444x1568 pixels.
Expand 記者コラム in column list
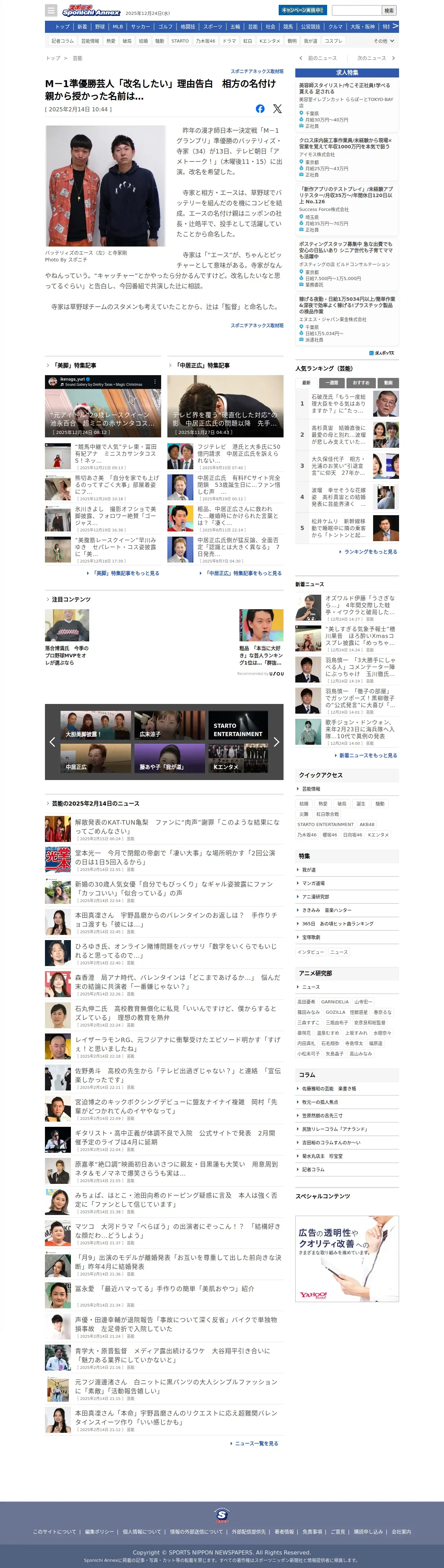[347, 1169]
